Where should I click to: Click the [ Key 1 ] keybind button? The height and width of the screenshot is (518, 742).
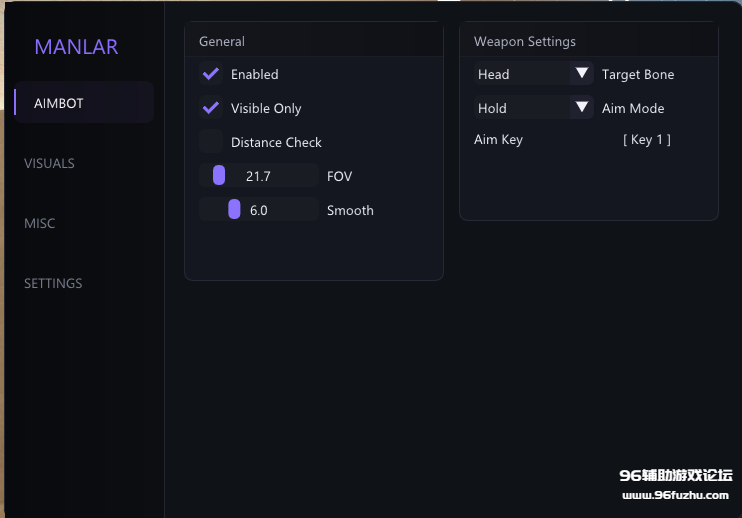pyautogui.click(x=647, y=140)
